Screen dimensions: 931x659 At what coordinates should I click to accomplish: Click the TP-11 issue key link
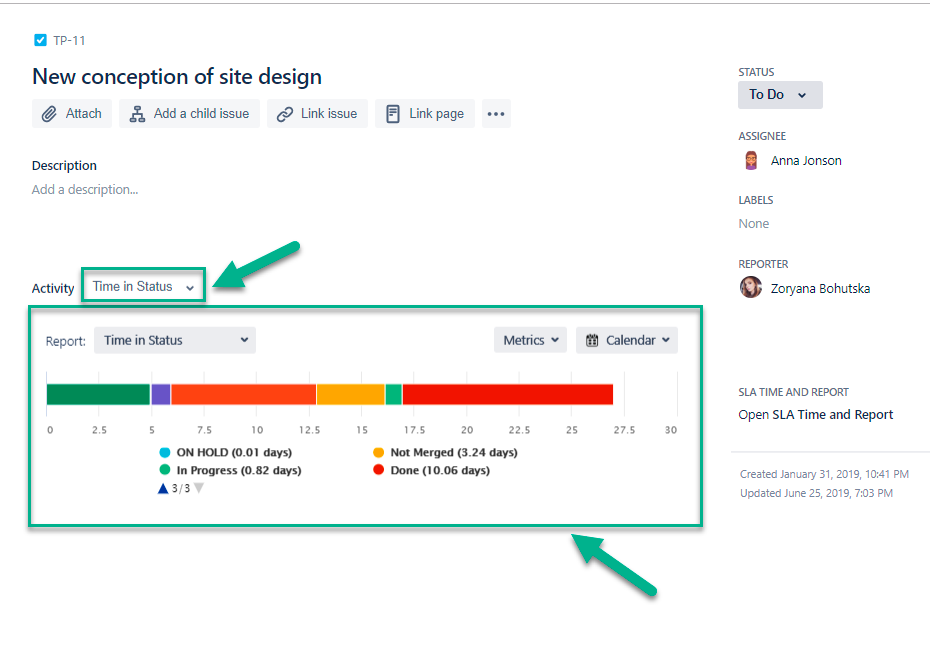(x=69, y=40)
